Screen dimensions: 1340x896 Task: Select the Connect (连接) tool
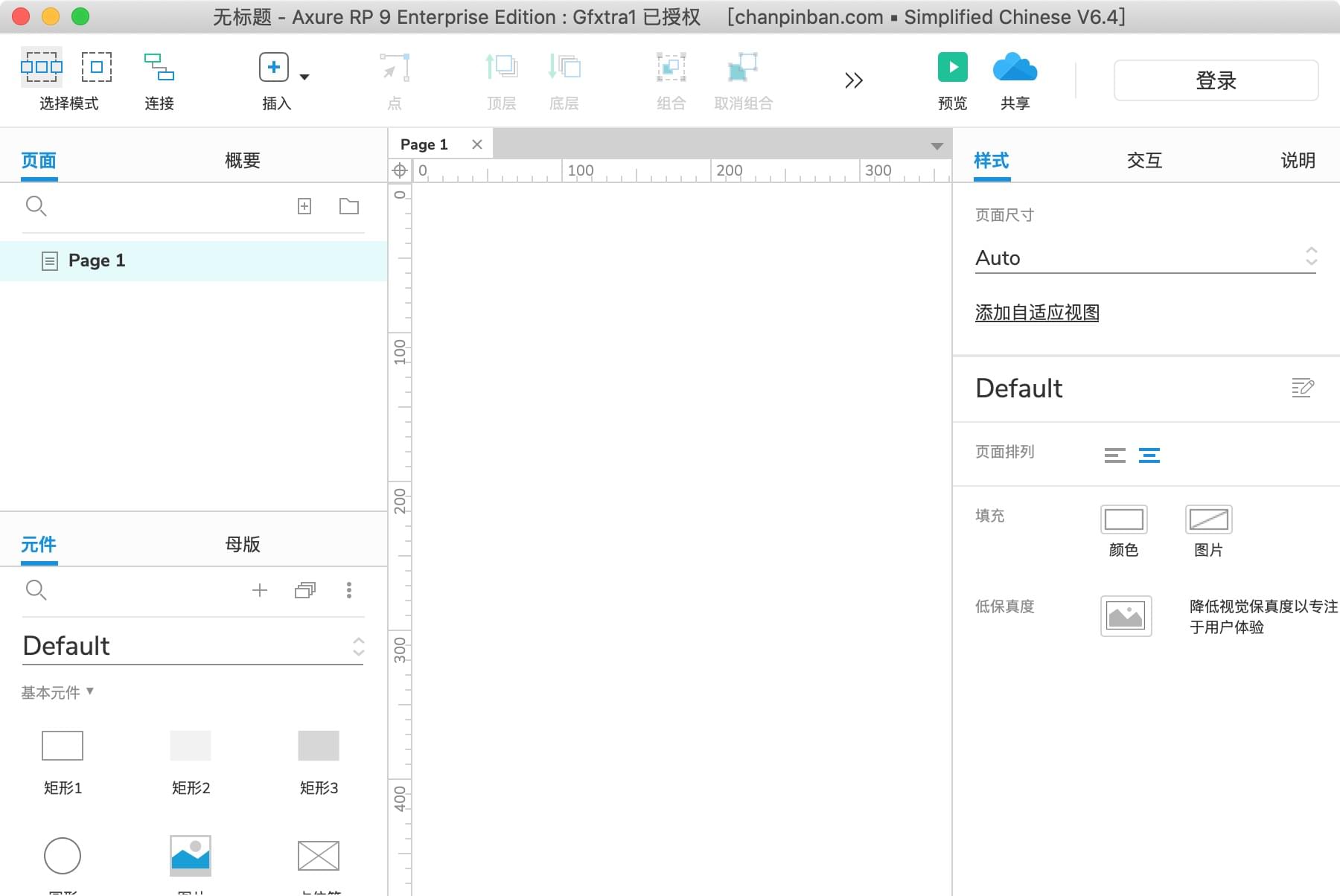(159, 68)
